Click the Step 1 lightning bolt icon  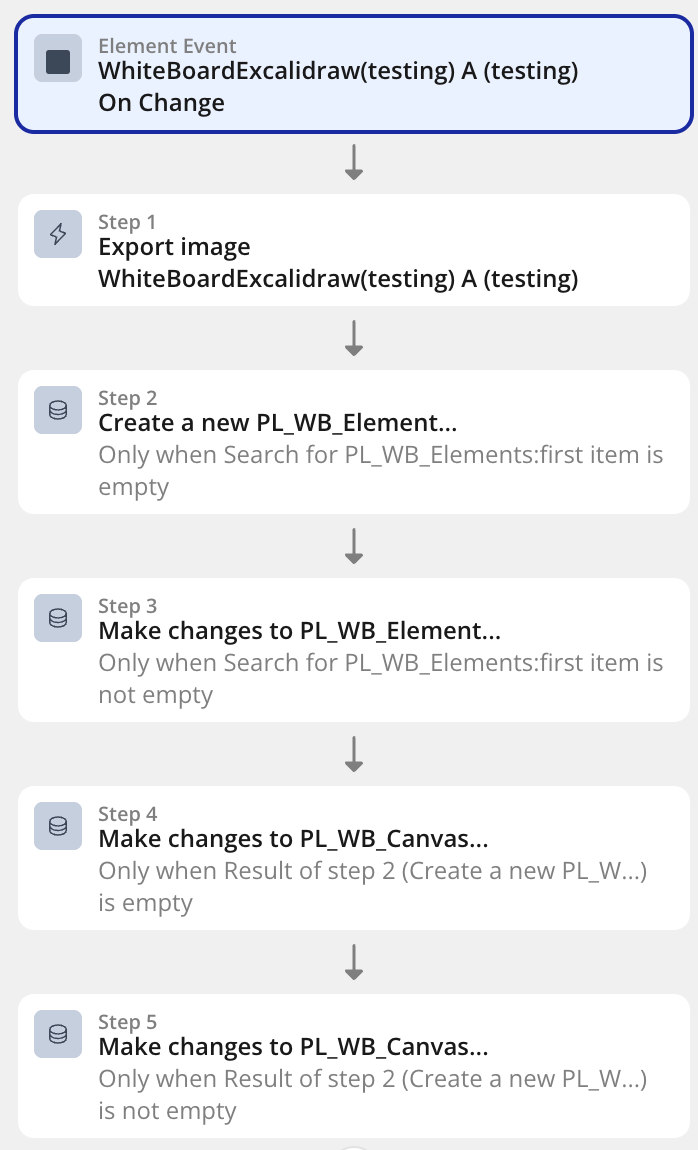pos(58,234)
